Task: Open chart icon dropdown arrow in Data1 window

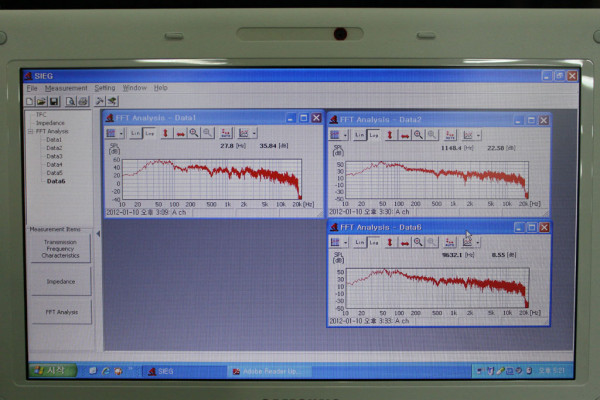Action: (254, 134)
